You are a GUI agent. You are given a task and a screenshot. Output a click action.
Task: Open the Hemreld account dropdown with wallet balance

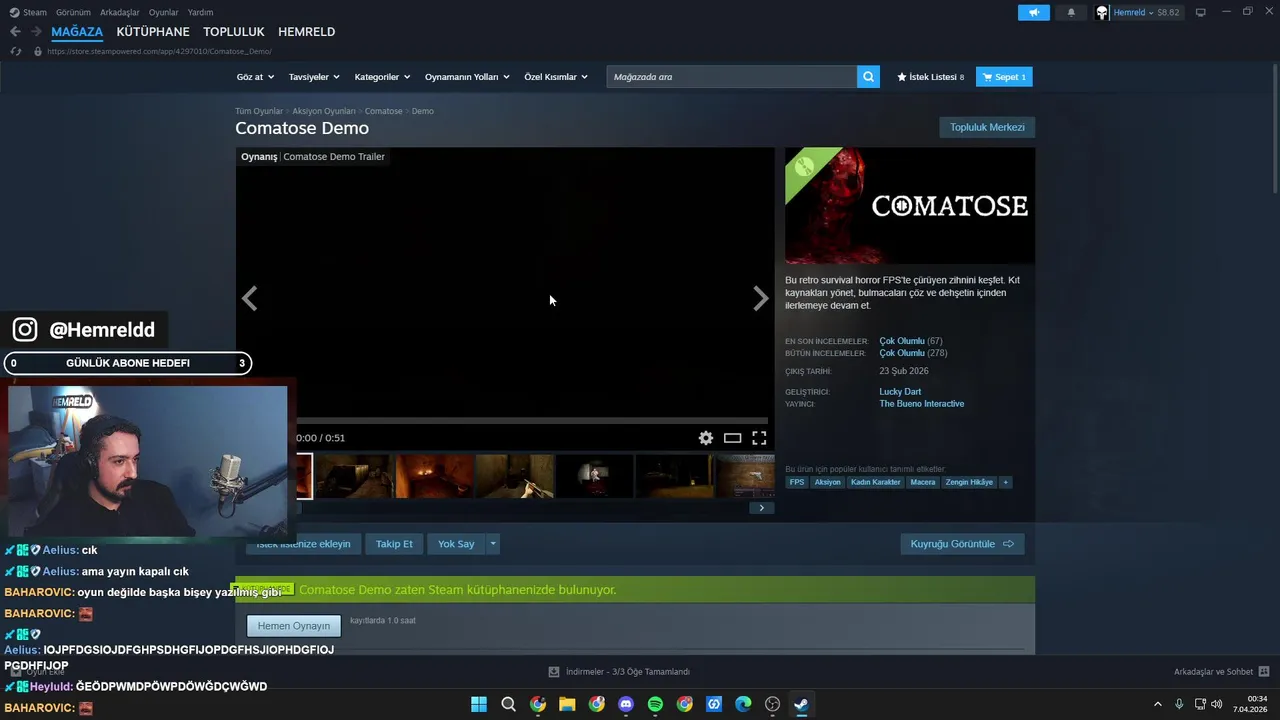pos(1138,13)
